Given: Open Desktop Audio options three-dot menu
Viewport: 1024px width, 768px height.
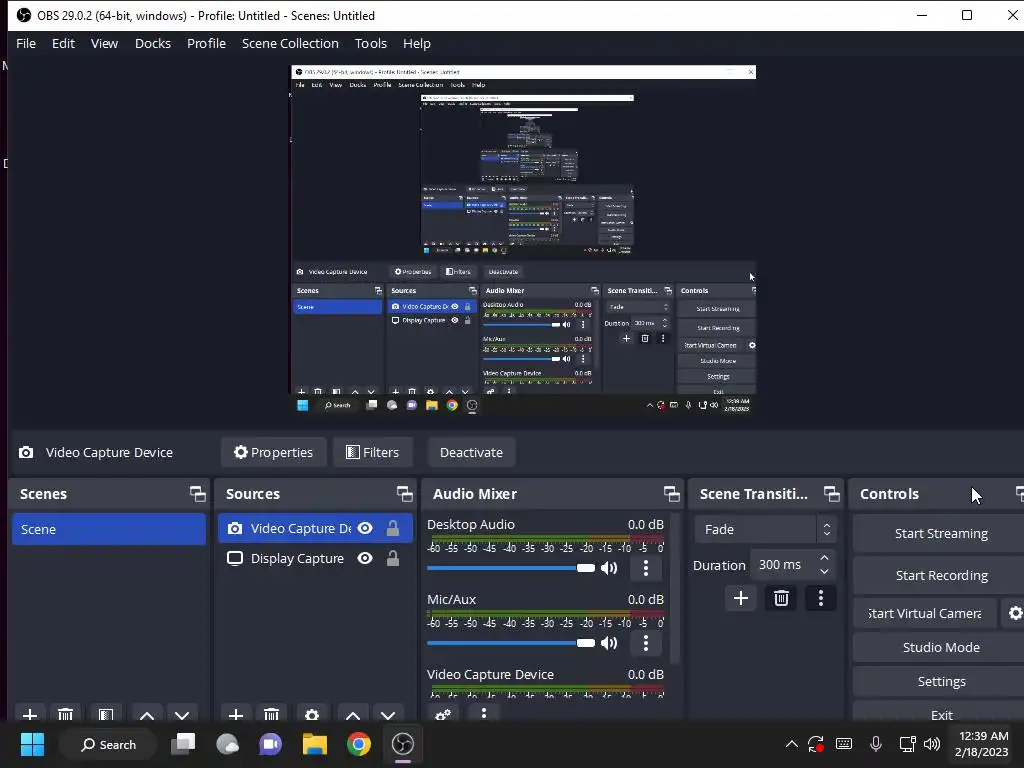Looking at the screenshot, I should click(646, 568).
